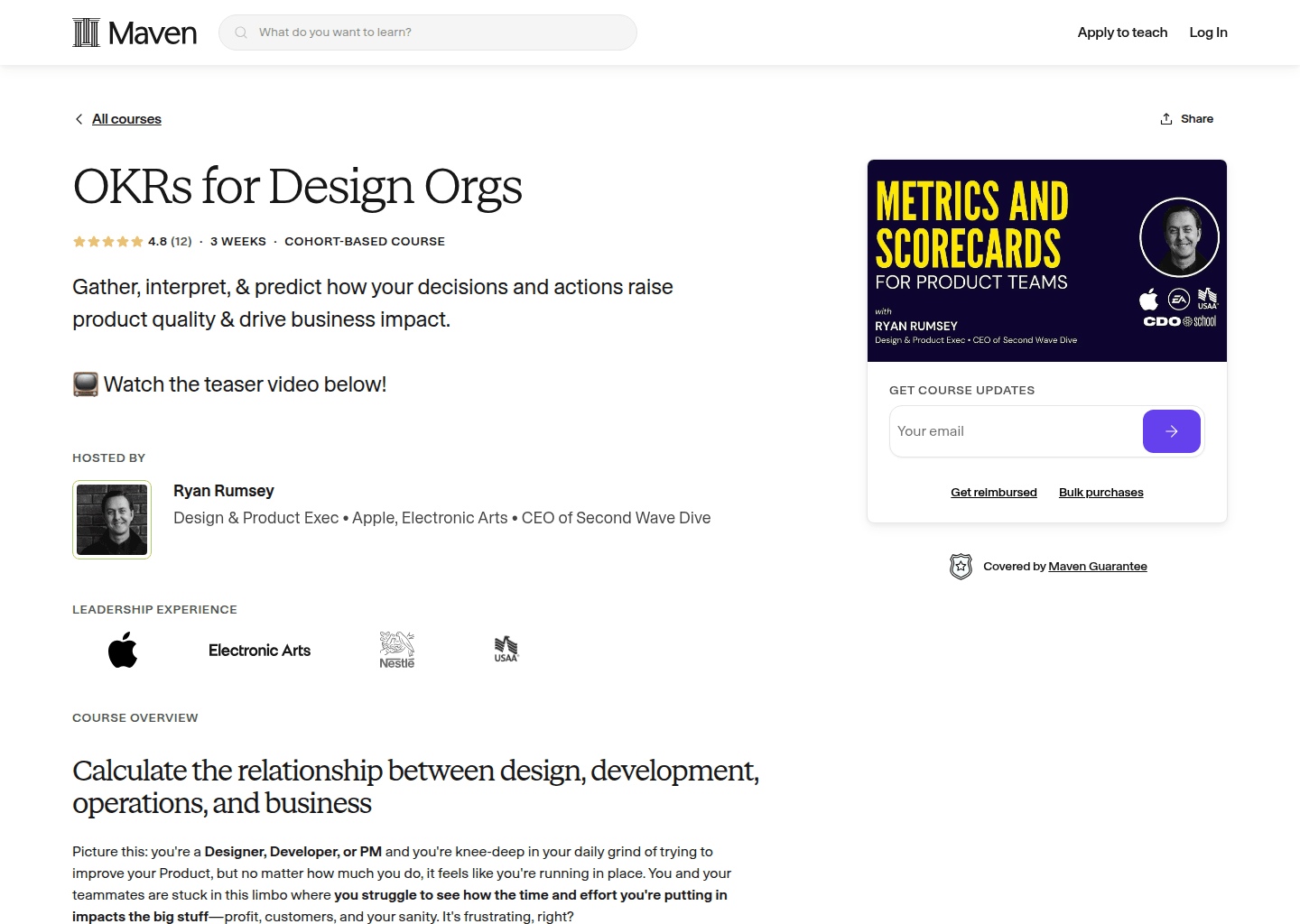Click the course rating showing 4.8 stars
This screenshot has height=924, width=1300.
(132, 241)
